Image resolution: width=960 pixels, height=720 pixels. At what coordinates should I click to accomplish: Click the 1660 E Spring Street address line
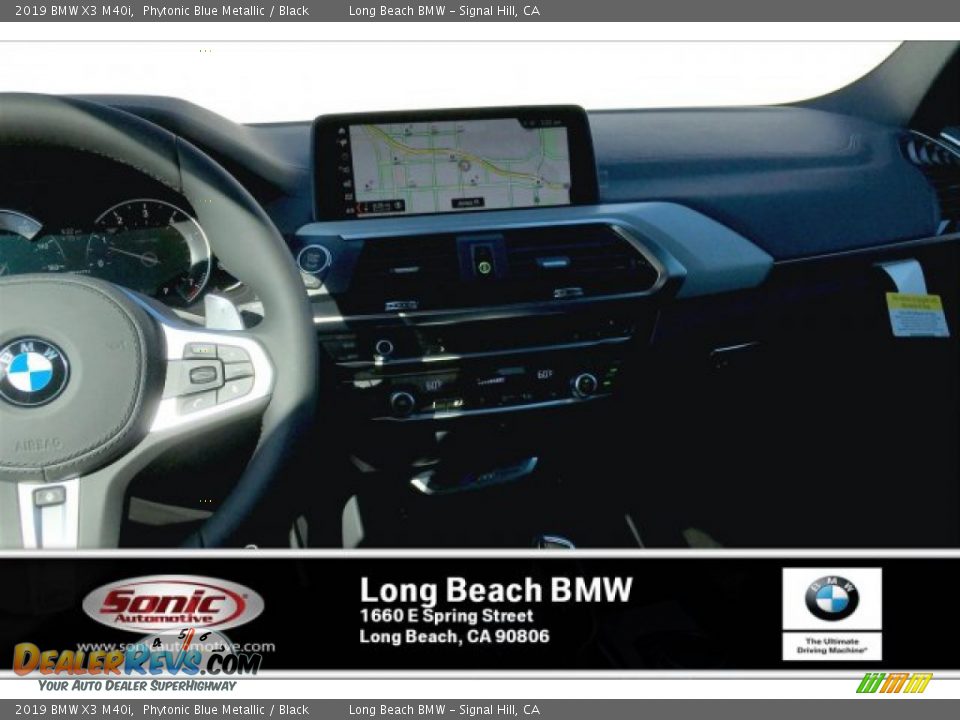tap(446, 616)
